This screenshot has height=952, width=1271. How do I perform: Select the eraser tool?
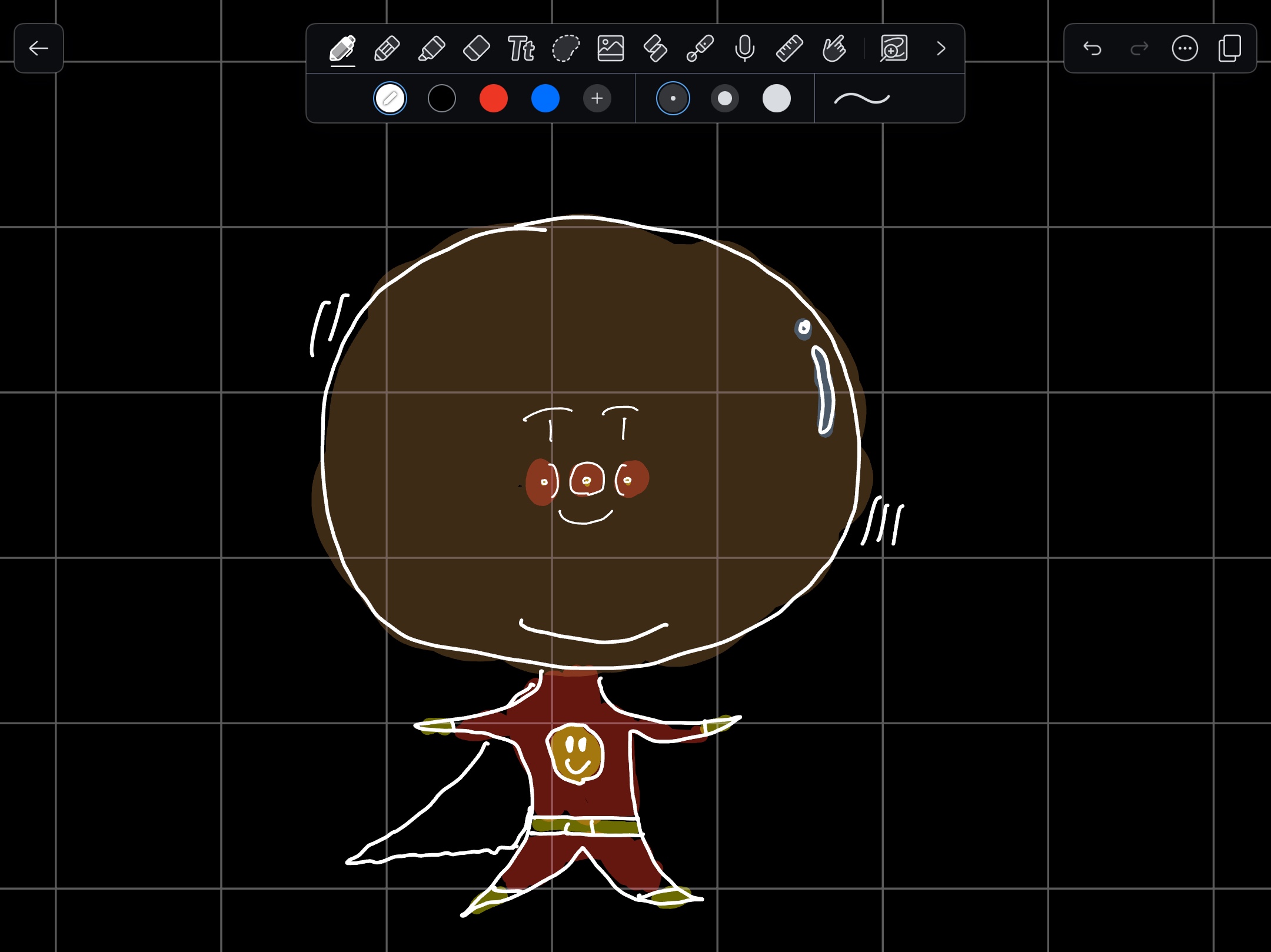(x=477, y=48)
